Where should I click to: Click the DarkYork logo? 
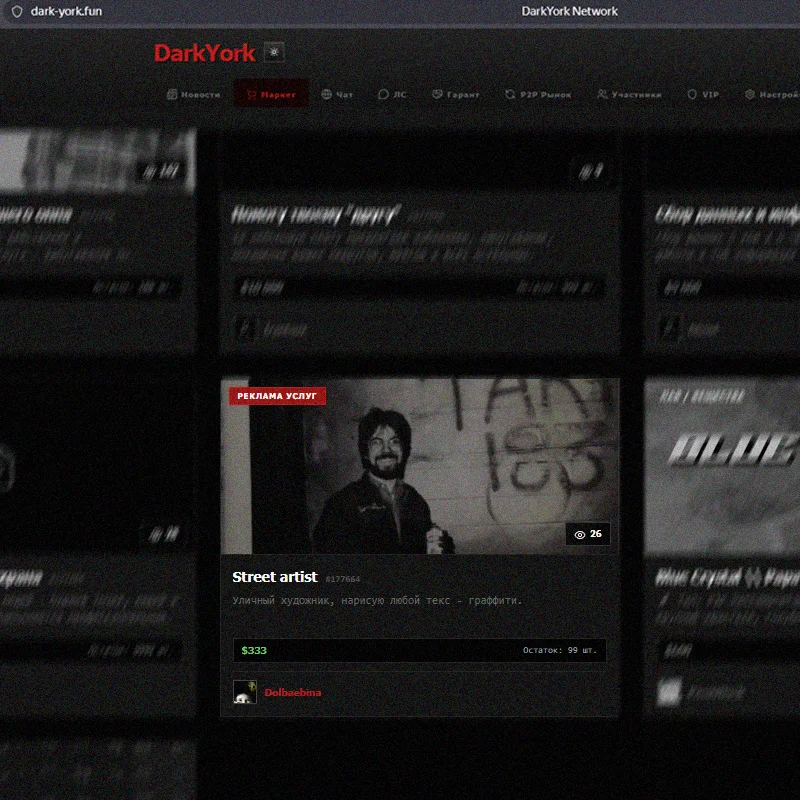(204, 53)
